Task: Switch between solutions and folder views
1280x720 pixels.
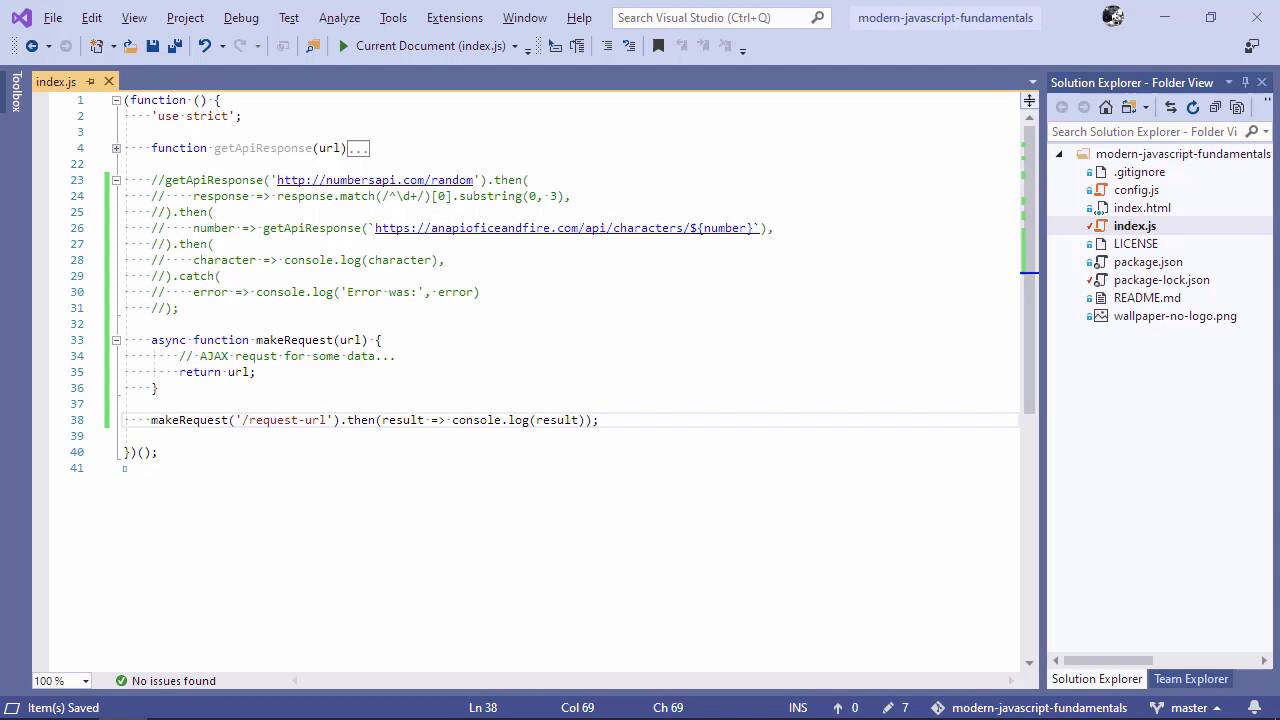Action: [x=1129, y=107]
